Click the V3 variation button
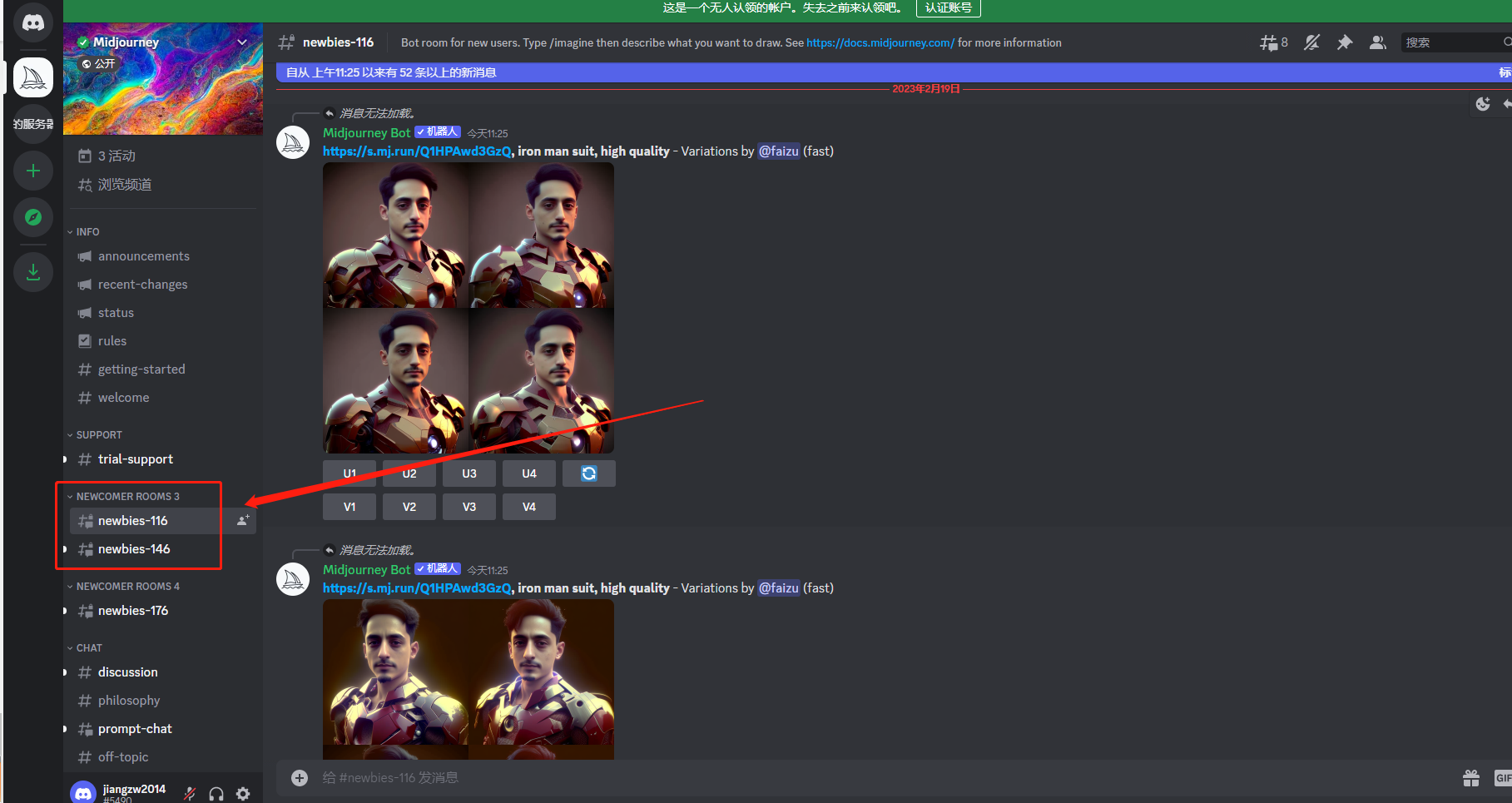The width and height of the screenshot is (1512, 803). tap(469, 507)
